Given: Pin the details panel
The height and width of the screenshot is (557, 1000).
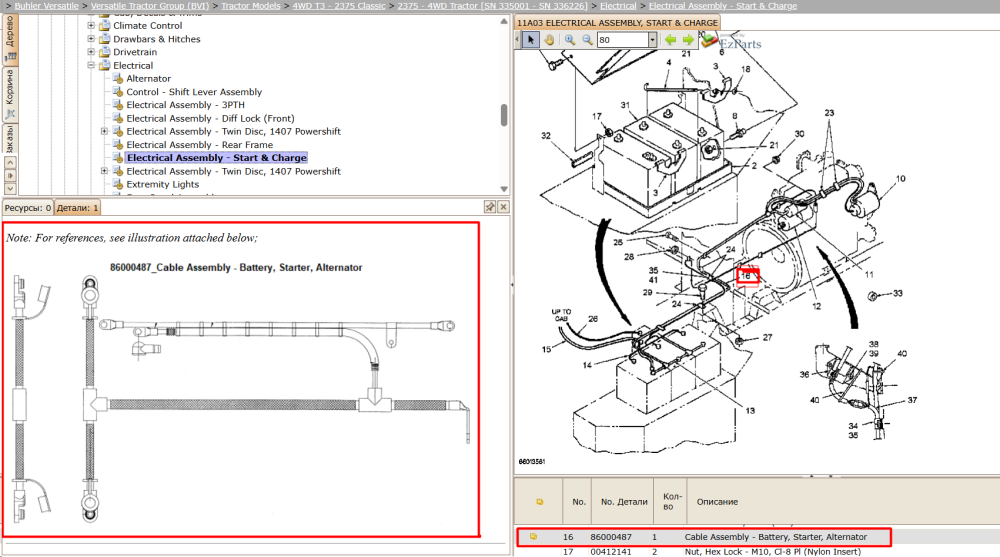Looking at the screenshot, I should point(490,207).
